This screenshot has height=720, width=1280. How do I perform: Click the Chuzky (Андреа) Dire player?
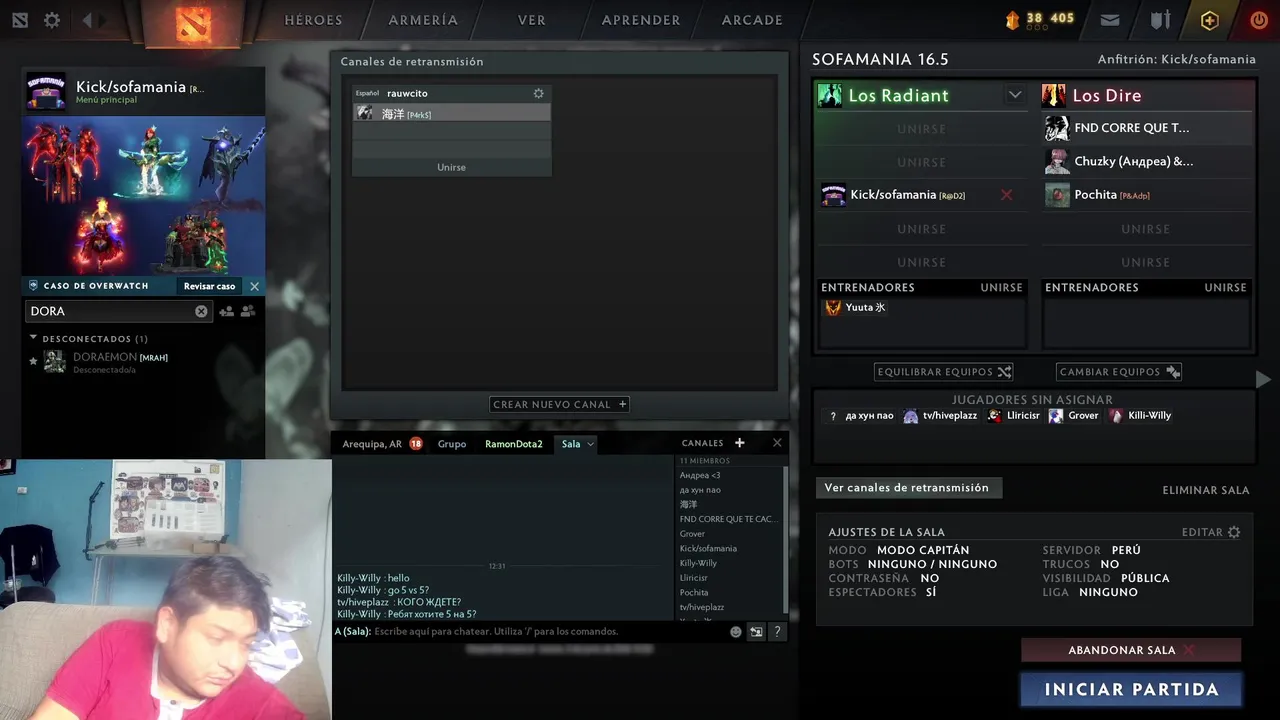pos(1146,161)
